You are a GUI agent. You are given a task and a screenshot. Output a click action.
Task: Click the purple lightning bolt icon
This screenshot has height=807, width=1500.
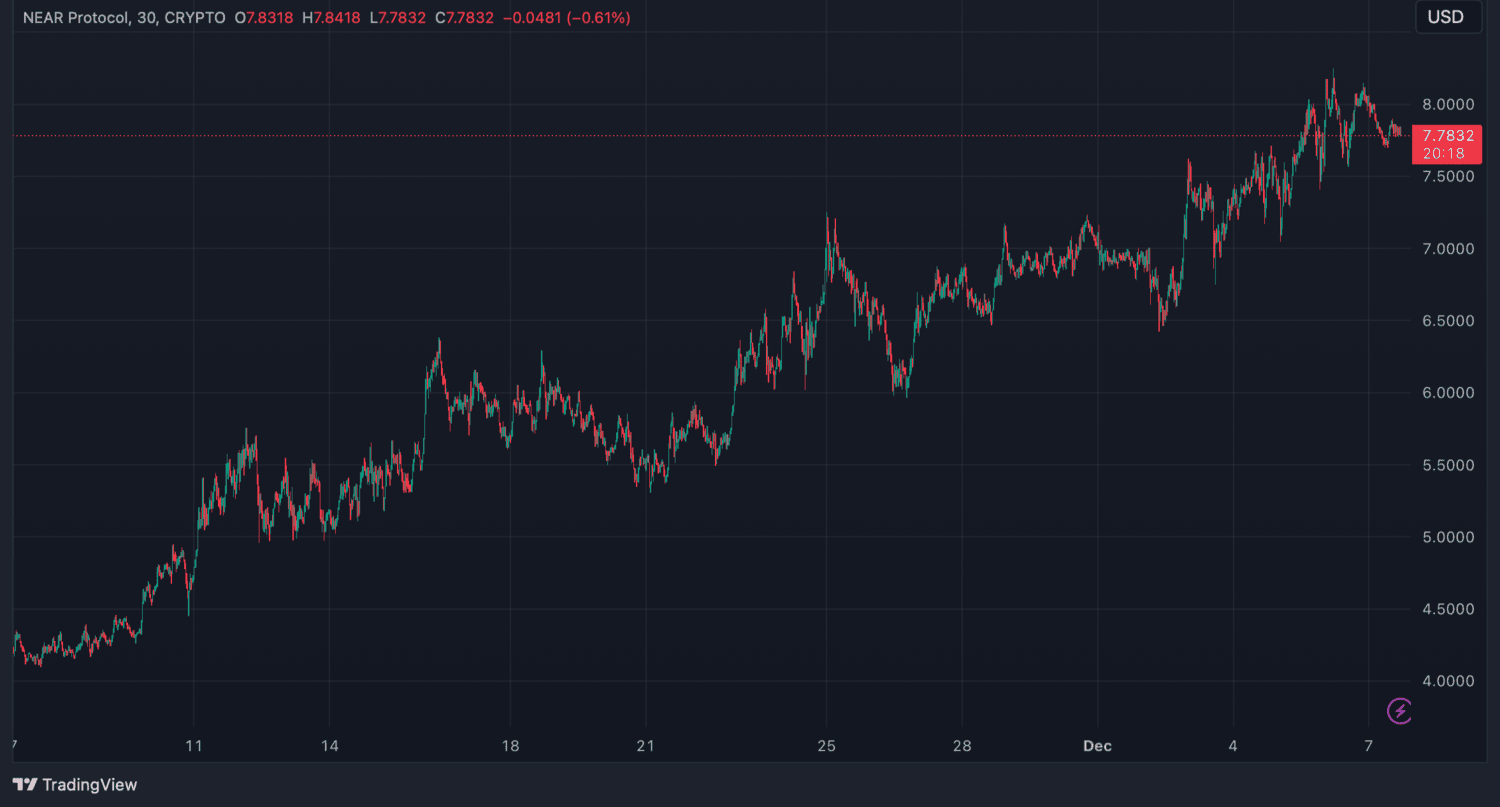1400,711
